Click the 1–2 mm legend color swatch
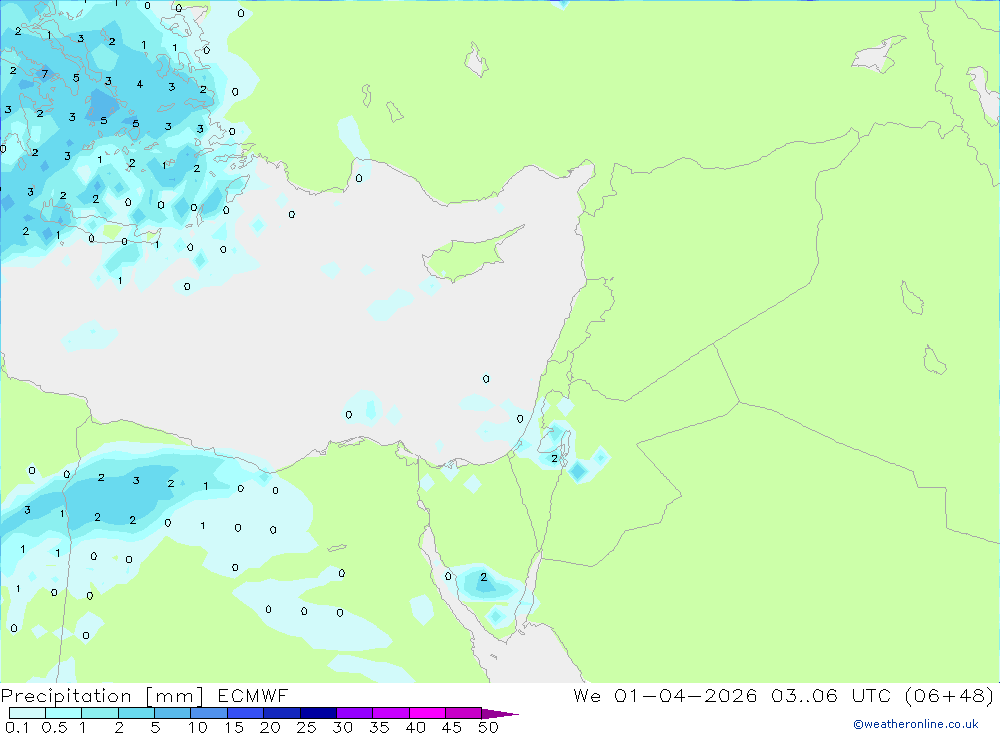The width and height of the screenshot is (1000, 733). click(x=100, y=713)
